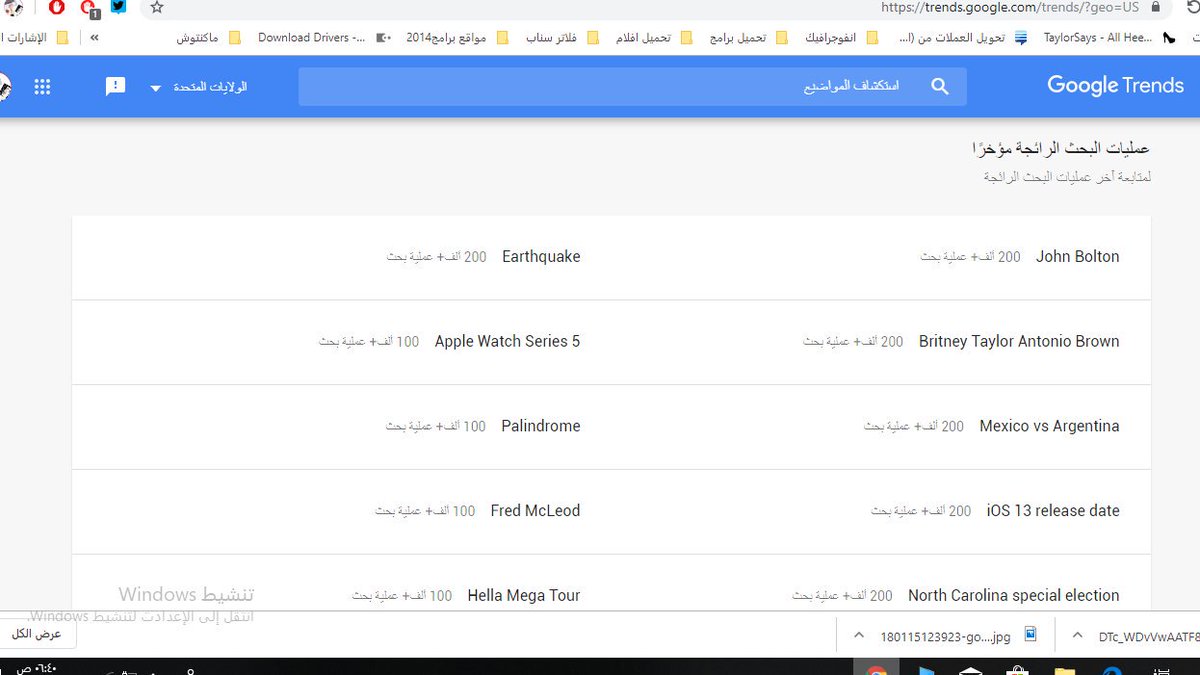
Task: Open Britney Taylor Antonio Brown trend
Action: 1019,342
